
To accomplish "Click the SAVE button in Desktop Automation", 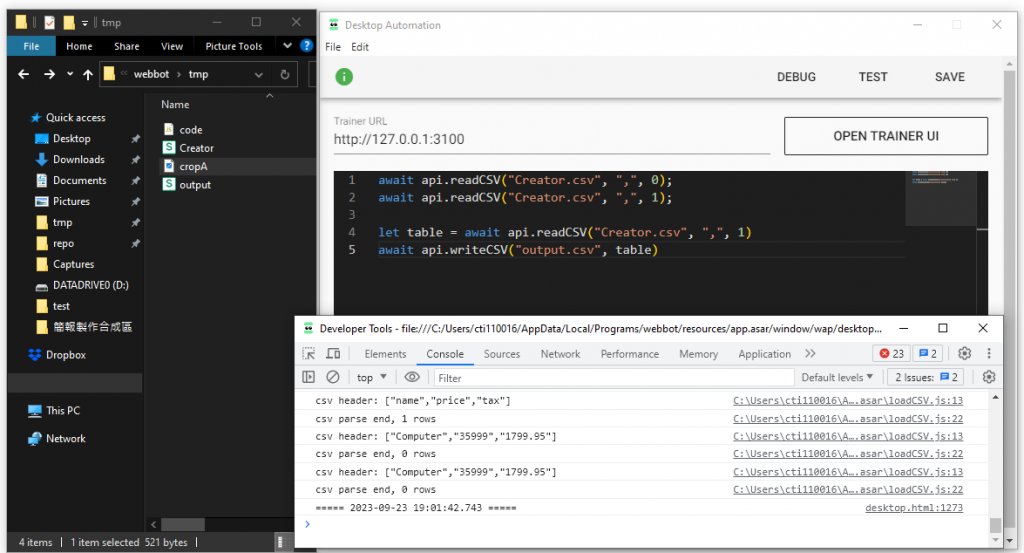I will 950,77.
